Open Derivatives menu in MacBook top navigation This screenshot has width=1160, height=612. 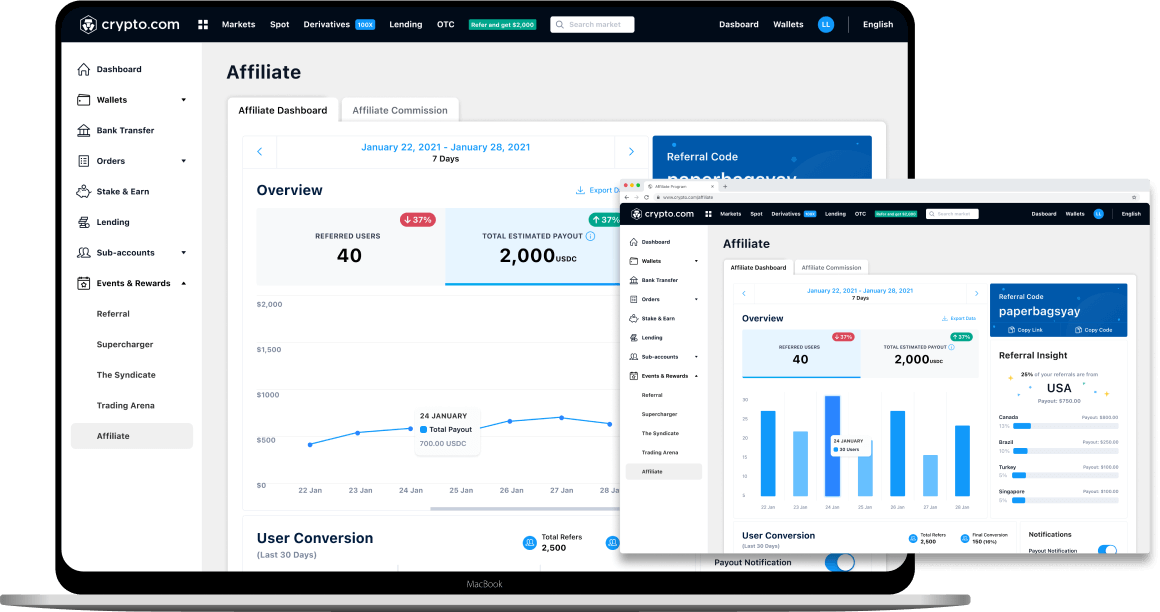[x=326, y=24]
